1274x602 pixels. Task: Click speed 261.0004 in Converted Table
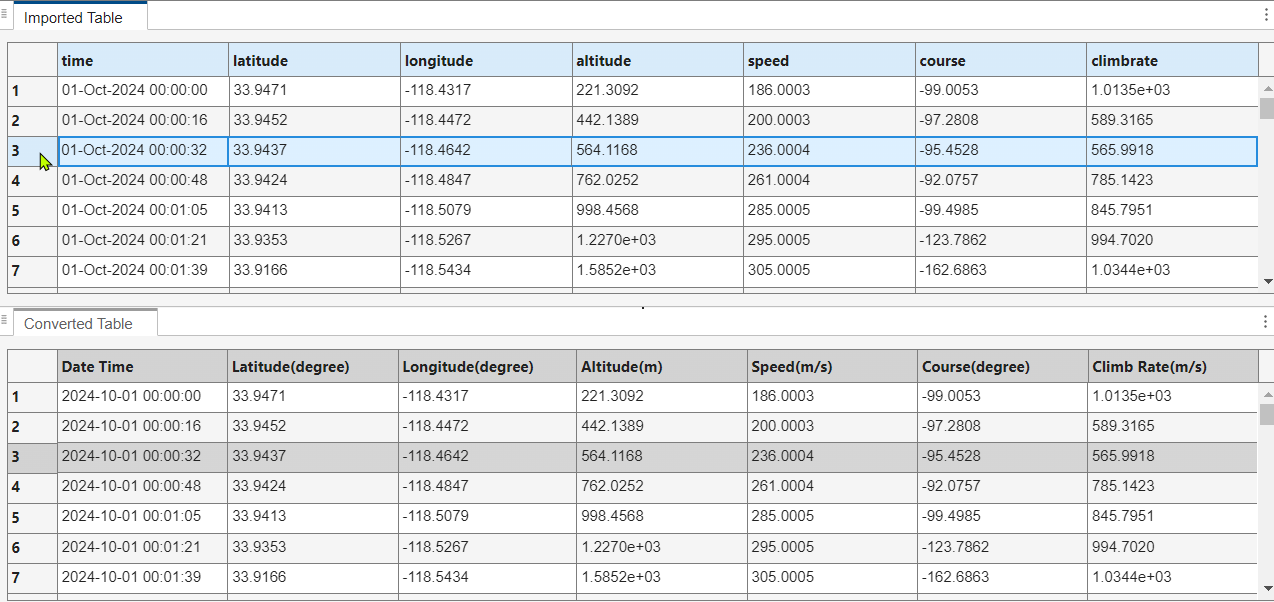833,487
